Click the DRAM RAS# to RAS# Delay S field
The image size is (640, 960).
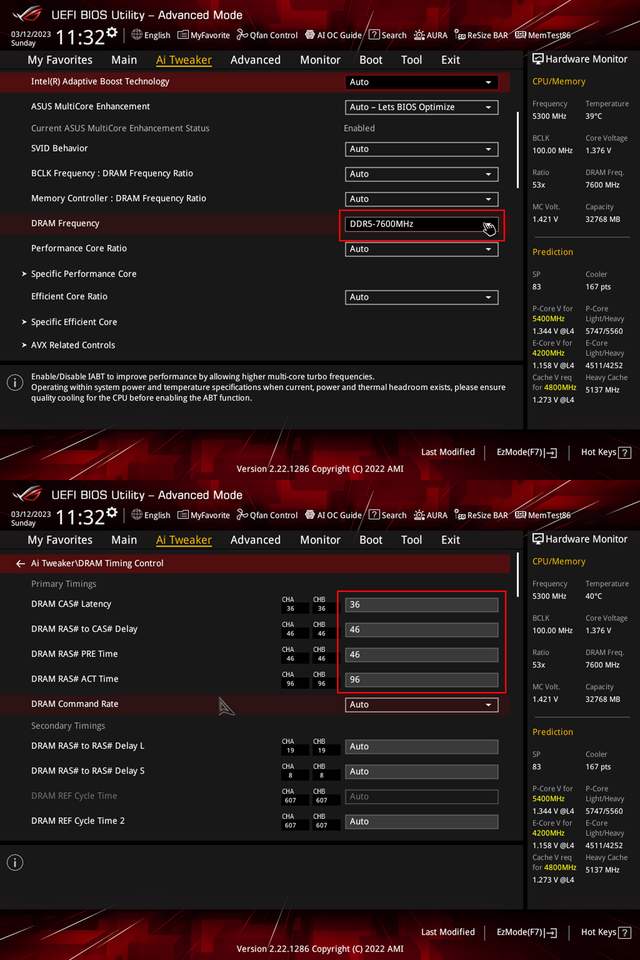pos(421,772)
